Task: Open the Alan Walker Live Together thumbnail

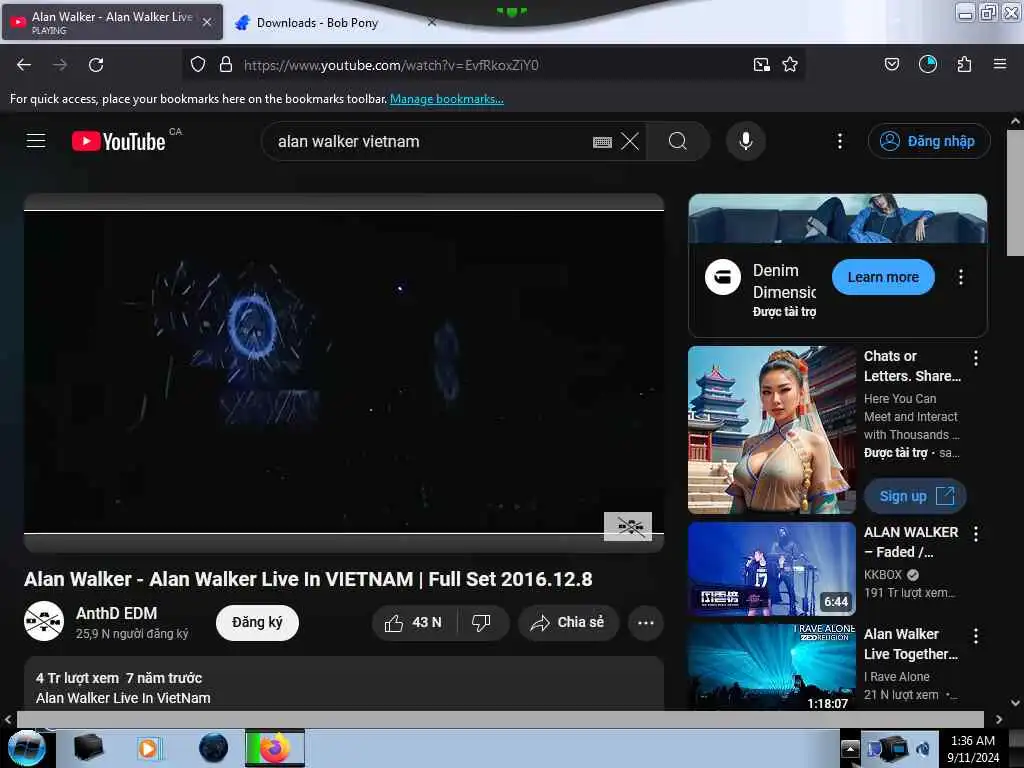Action: (772, 667)
